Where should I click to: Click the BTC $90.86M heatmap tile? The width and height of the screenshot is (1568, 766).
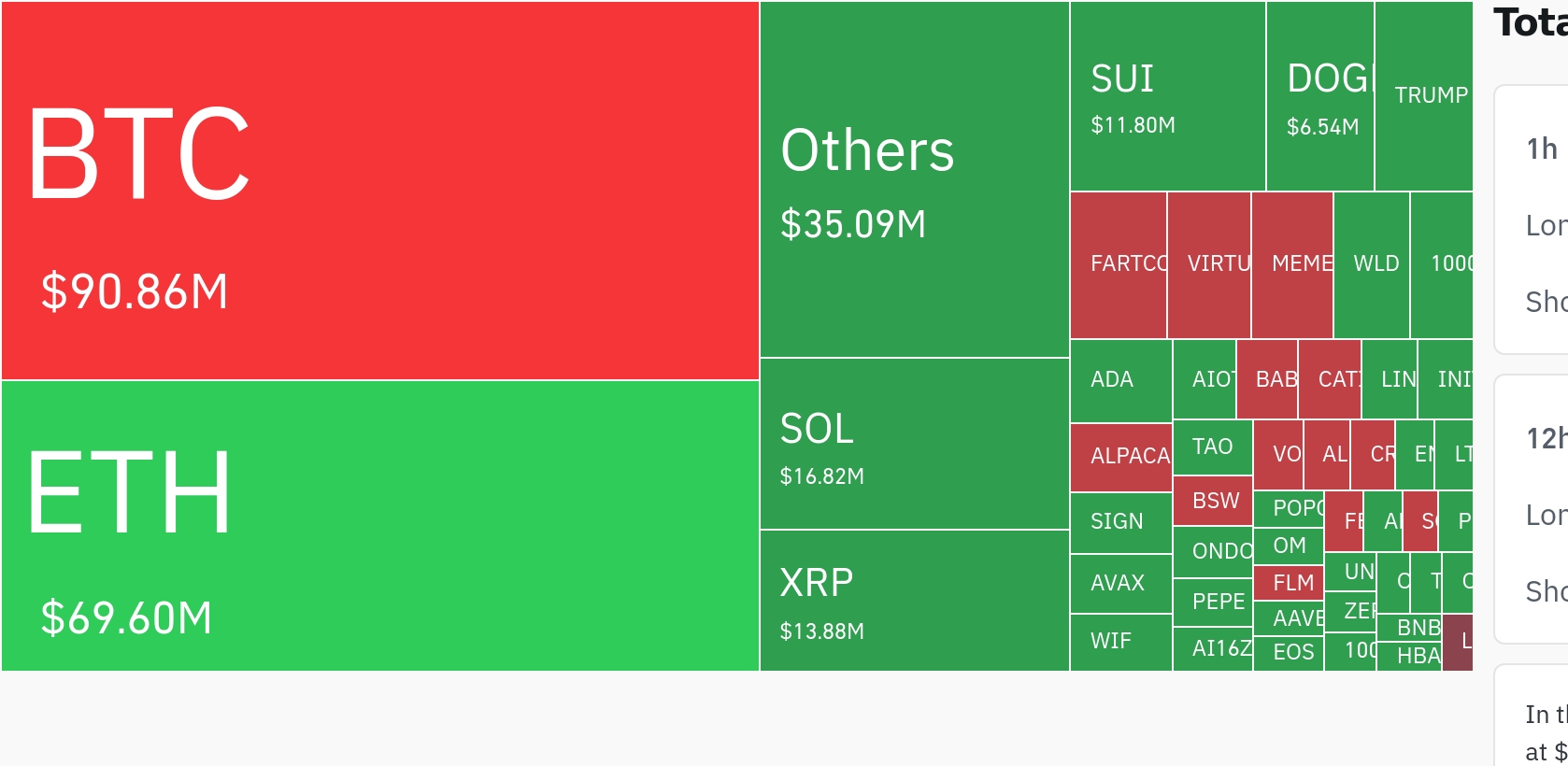click(x=380, y=191)
